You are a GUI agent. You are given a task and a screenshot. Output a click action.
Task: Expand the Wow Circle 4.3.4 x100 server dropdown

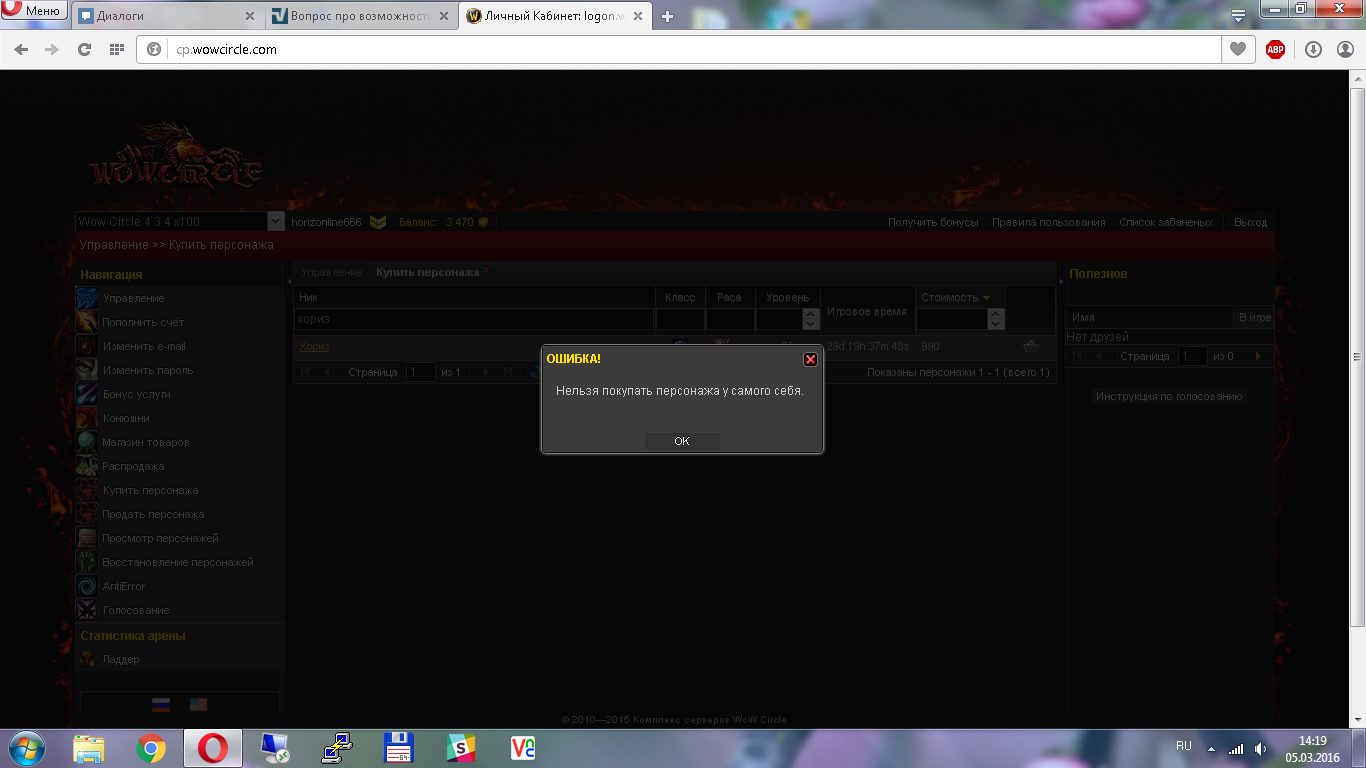point(276,222)
